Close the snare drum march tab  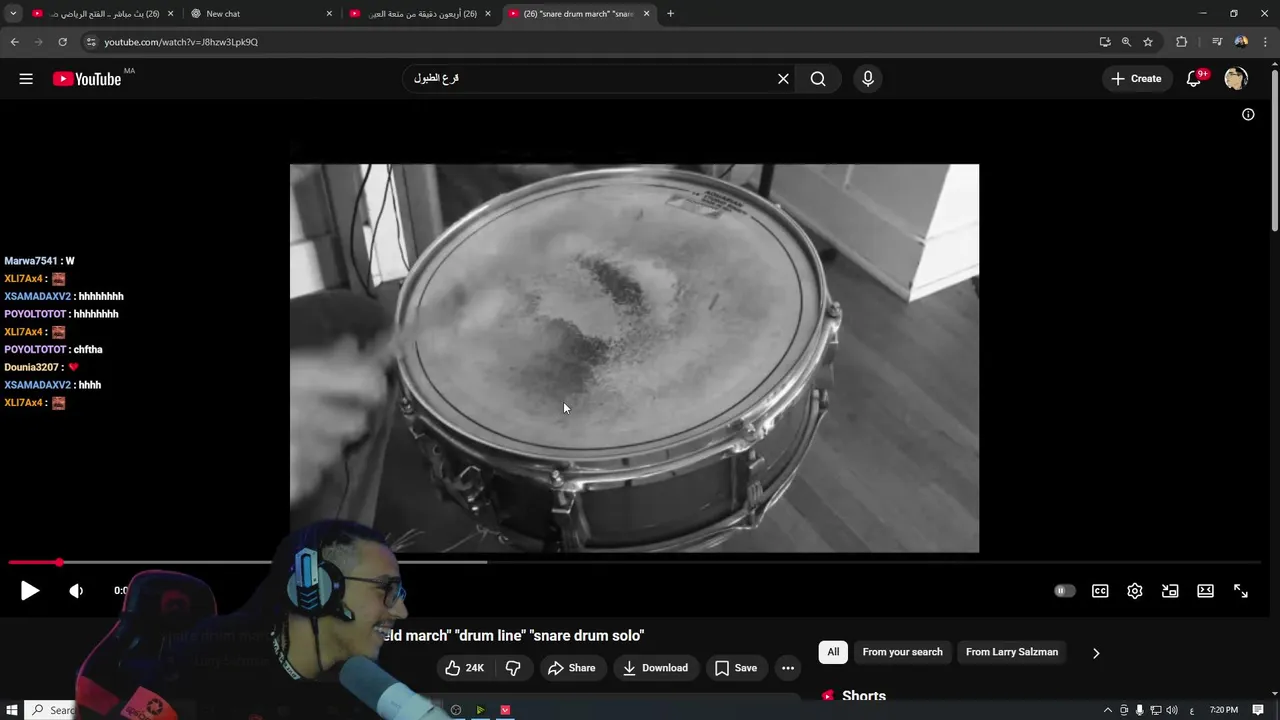[x=646, y=14]
